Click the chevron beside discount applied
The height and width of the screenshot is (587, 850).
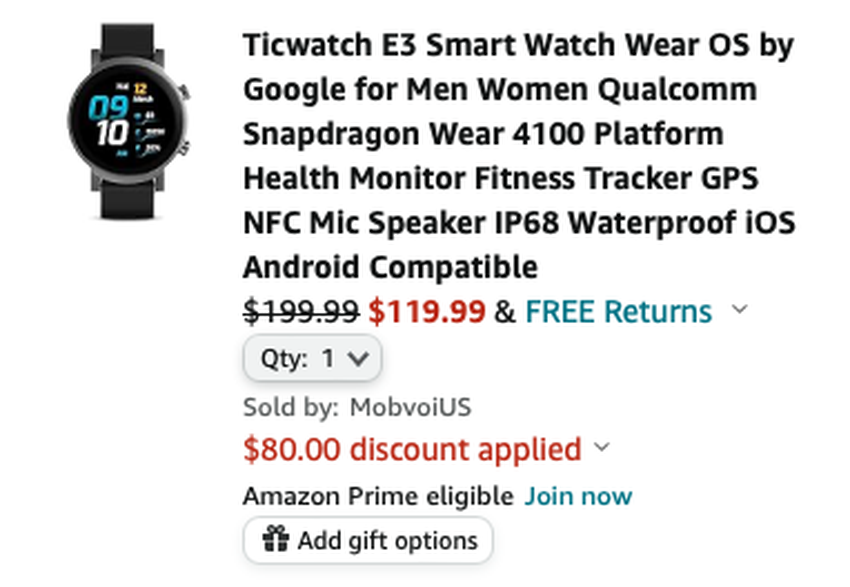point(602,447)
